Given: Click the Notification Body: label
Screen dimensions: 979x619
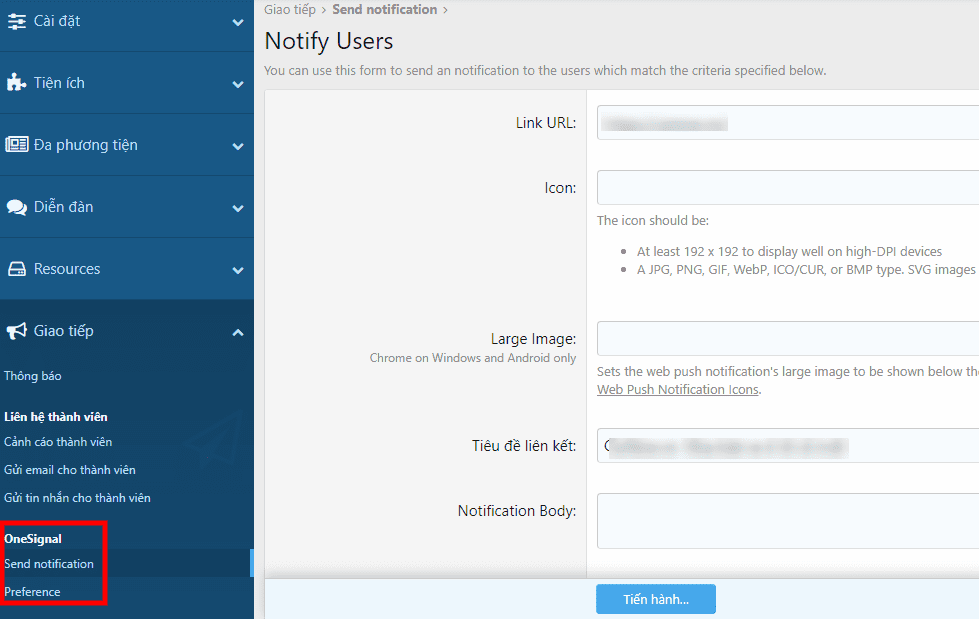Looking at the screenshot, I should point(517,511).
